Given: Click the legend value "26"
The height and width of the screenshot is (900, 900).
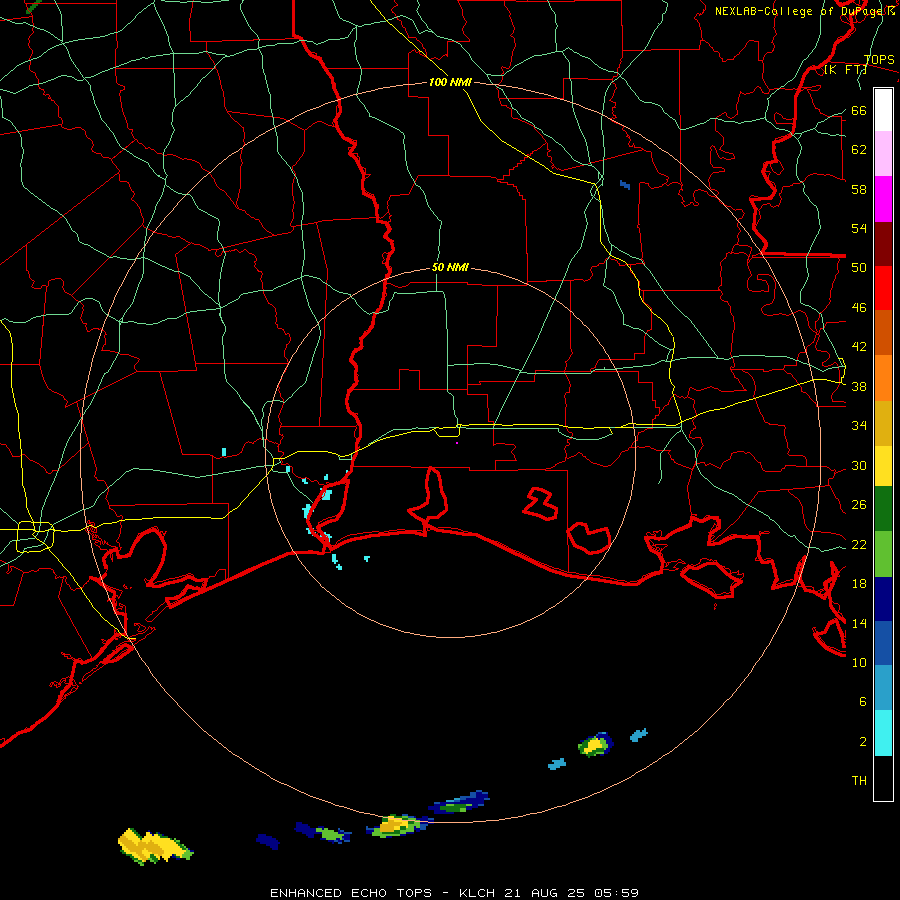Looking at the screenshot, I should tap(859, 505).
